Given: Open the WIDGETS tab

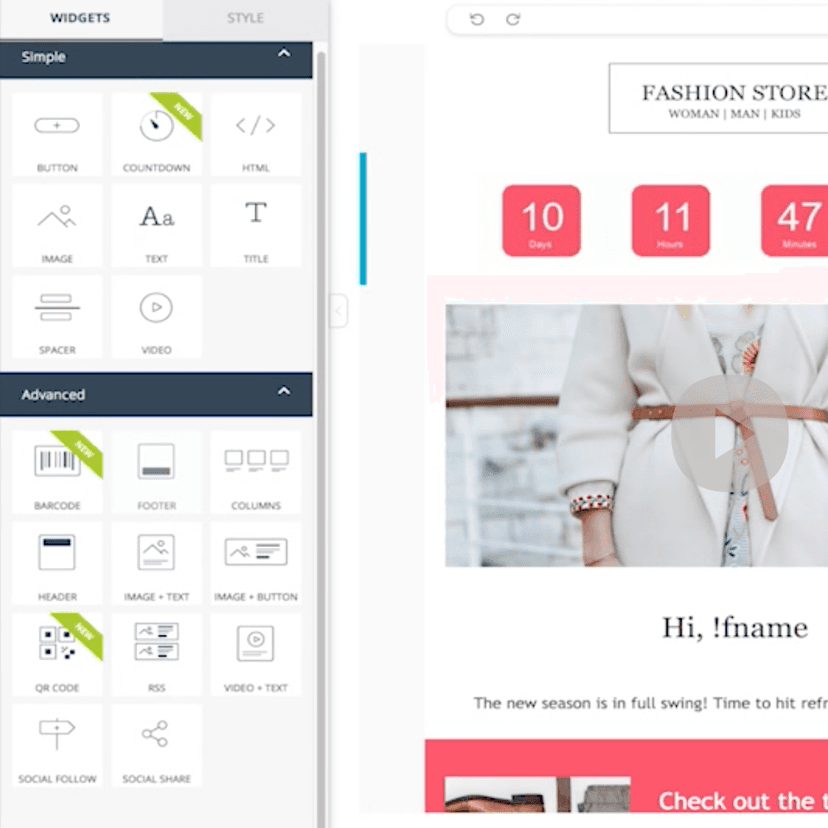Looking at the screenshot, I should pos(80,17).
